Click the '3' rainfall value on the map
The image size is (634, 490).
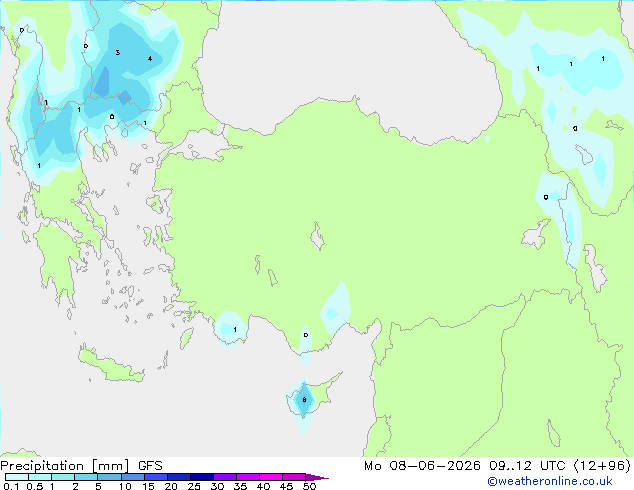(x=118, y=53)
